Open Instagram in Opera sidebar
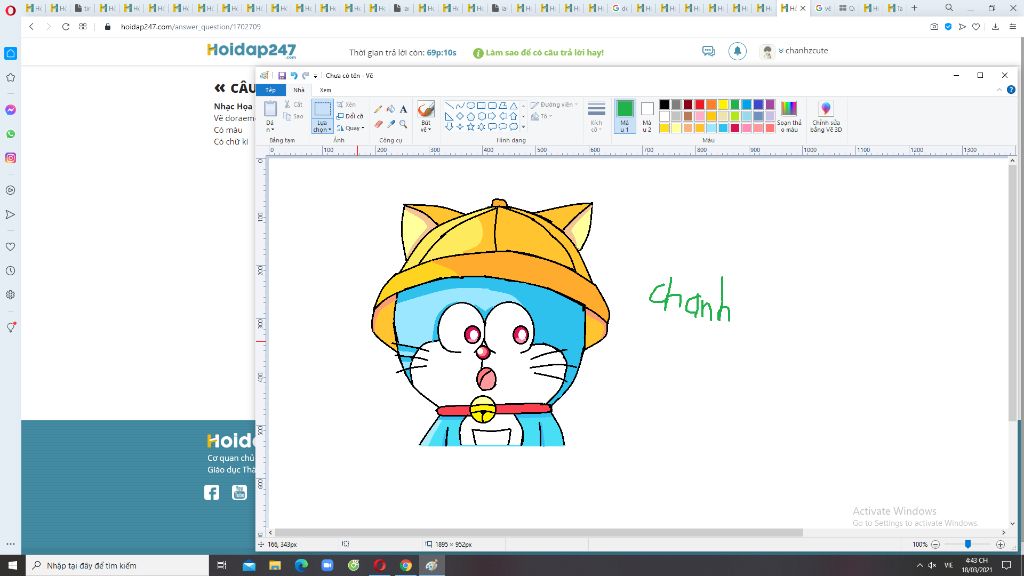Viewport: 1024px width, 576px height. pos(10,158)
